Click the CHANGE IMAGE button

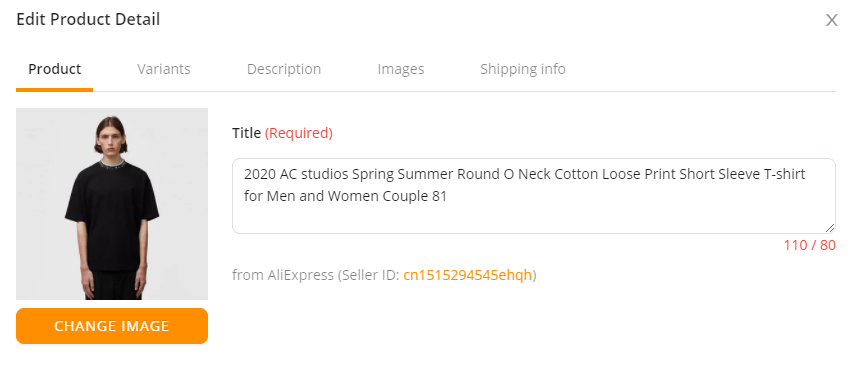(112, 326)
